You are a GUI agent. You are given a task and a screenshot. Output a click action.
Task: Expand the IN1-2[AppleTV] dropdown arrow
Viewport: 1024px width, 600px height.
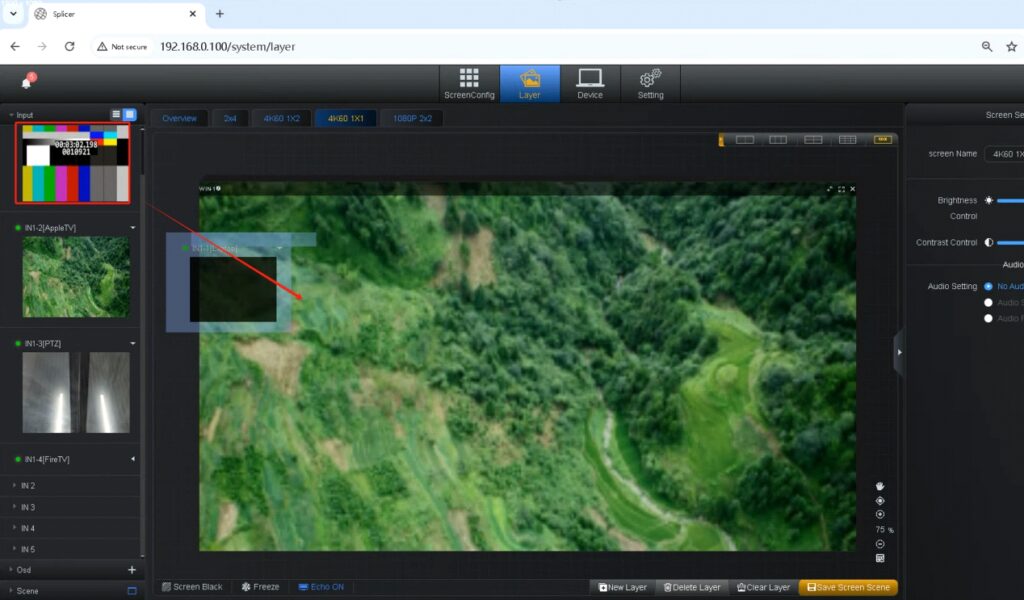[x=133, y=228]
